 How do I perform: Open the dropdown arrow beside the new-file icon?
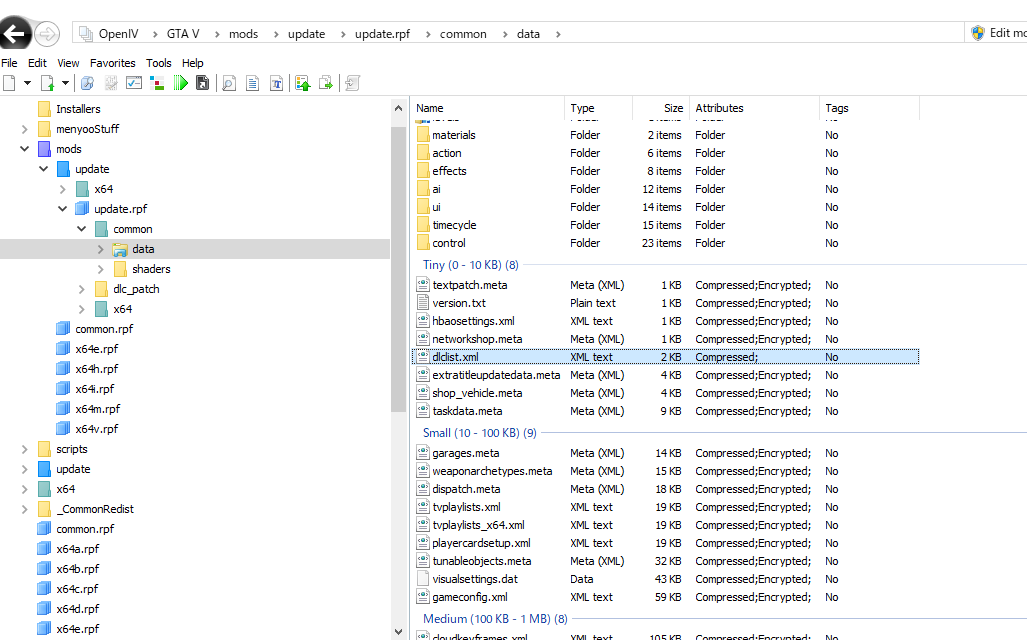[27, 83]
